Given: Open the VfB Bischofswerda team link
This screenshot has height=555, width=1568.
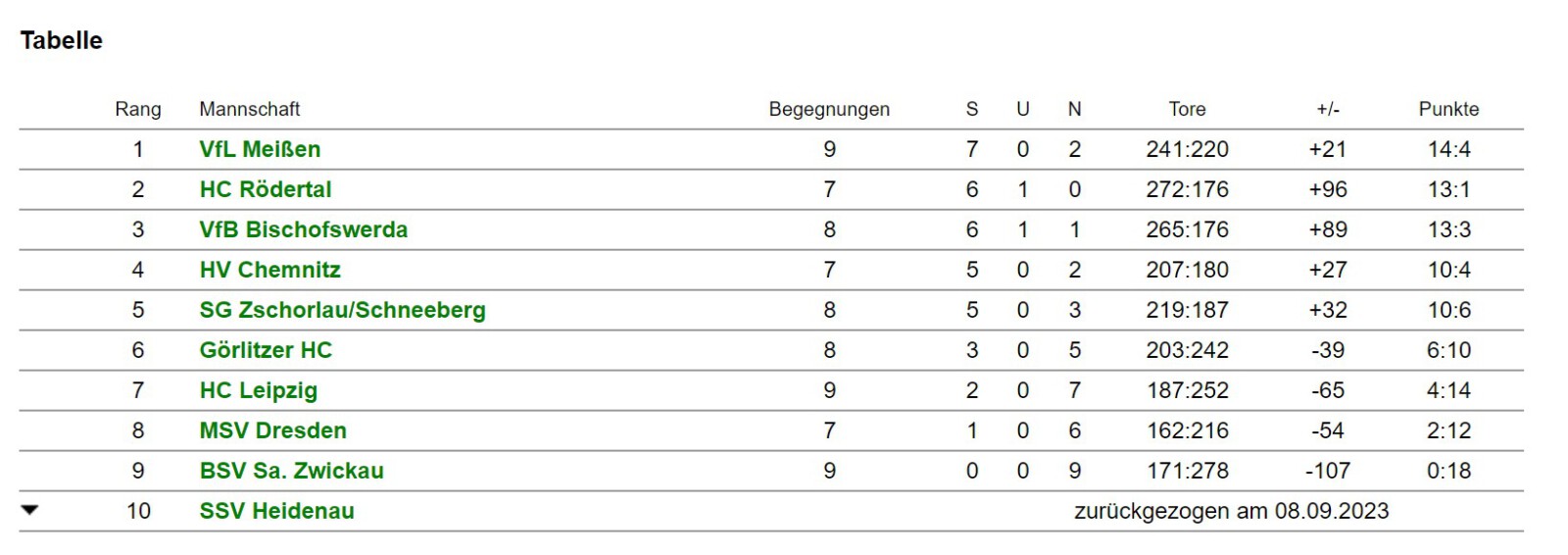Looking at the screenshot, I should 304,229.
